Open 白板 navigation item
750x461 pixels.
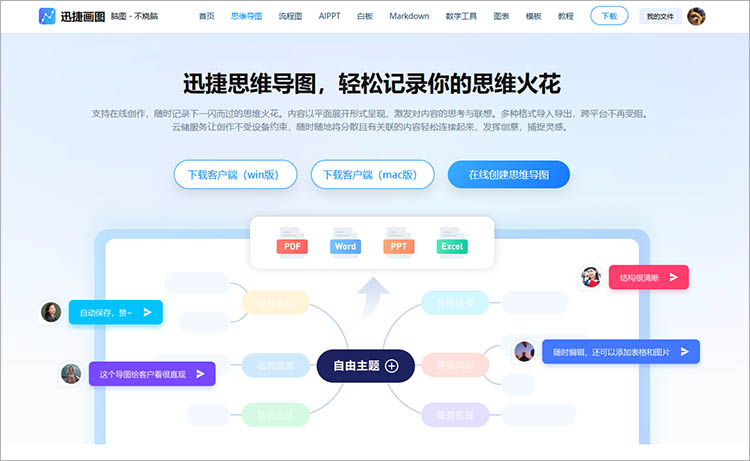365,16
